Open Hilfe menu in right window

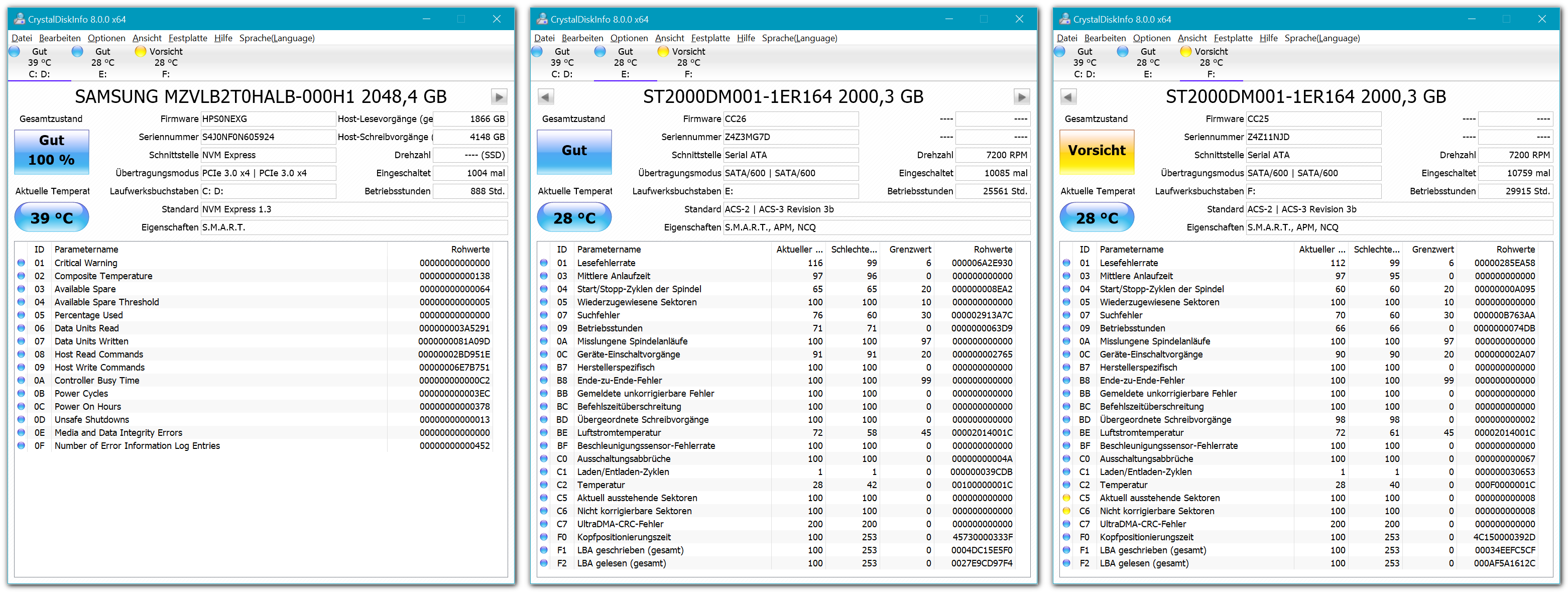point(1269,38)
